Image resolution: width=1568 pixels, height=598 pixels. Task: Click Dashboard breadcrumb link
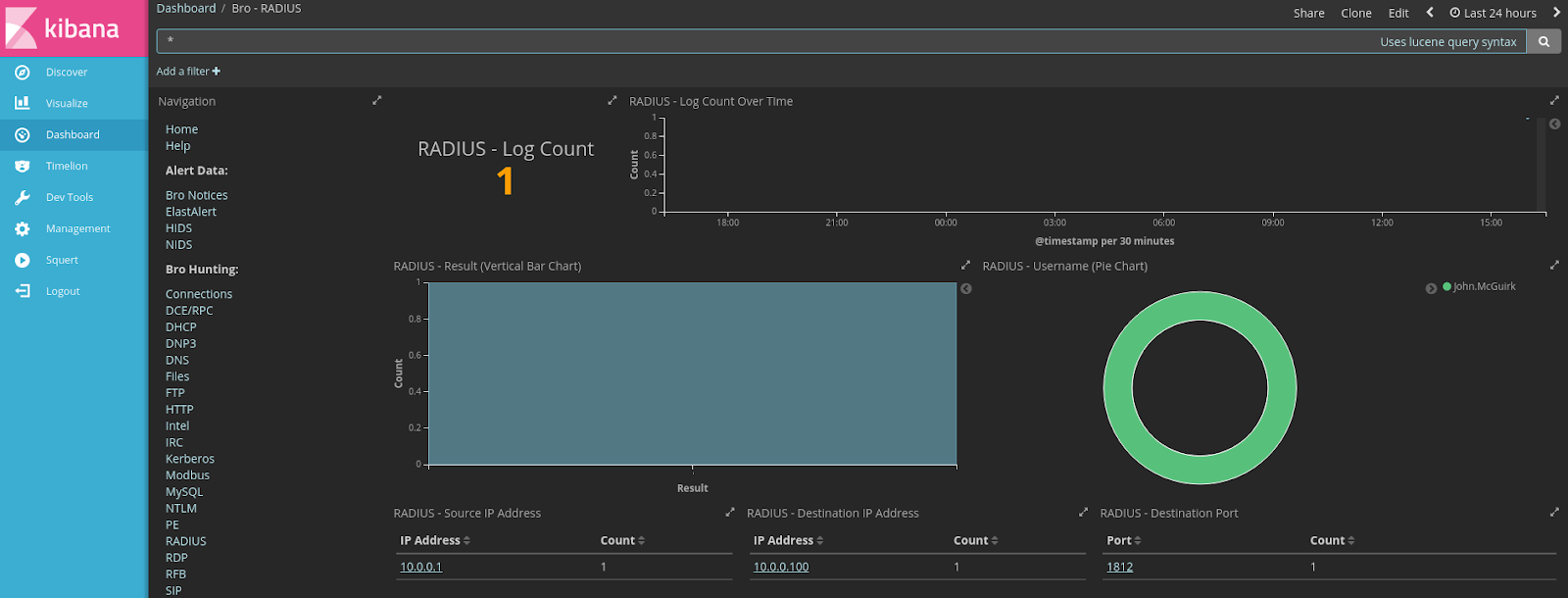pyautogui.click(x=186, y=8)
